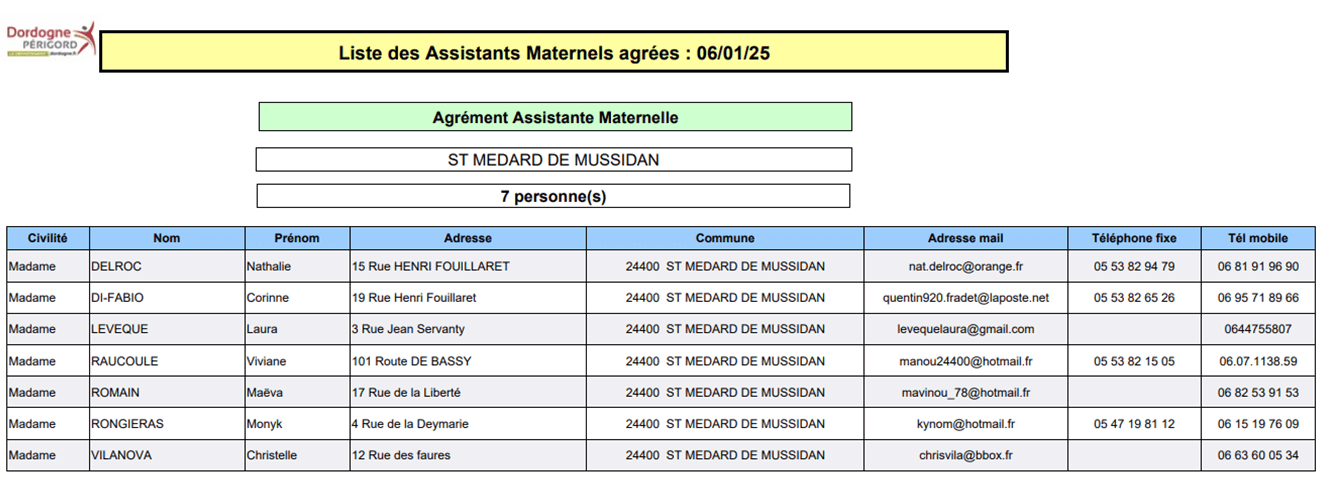Select the RAUCOULE name cell

click(125, 361)
